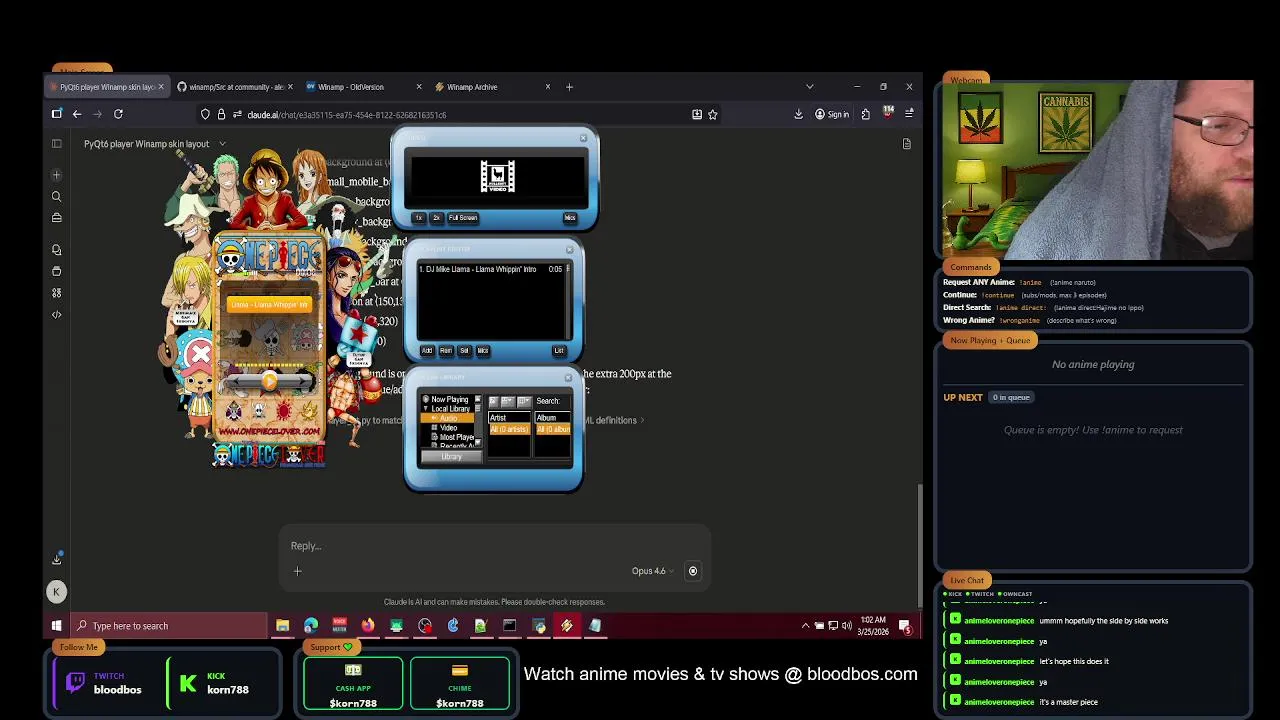Click the 1x video size button
Screen dimensions: 1280x720
tap(419, 218)
